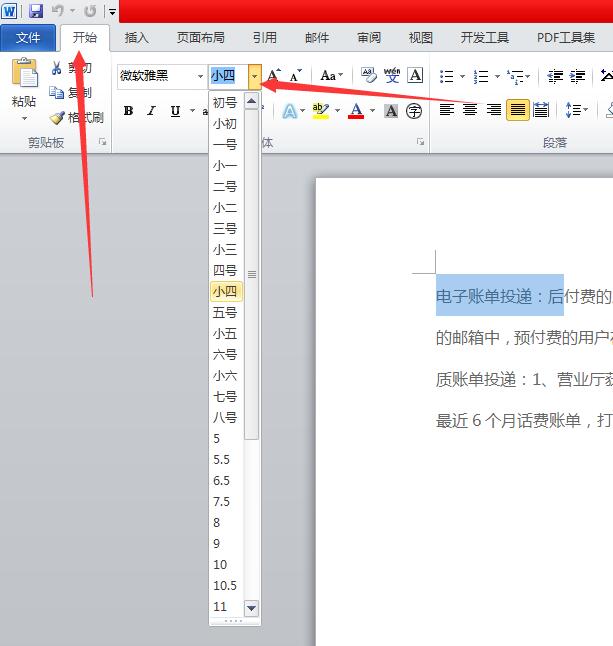613x646 pixels.
Task: Switch to the View (视图) tab
Action: coord(421,38)
